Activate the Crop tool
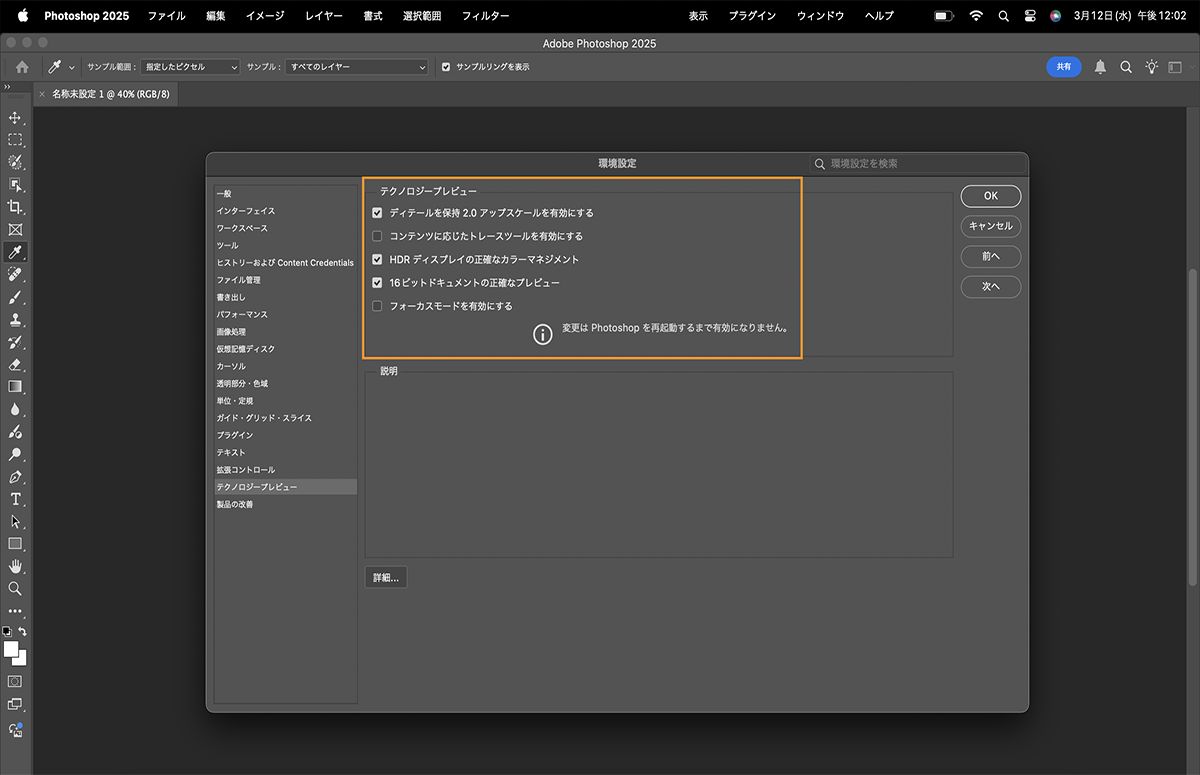 click(15, 207)
